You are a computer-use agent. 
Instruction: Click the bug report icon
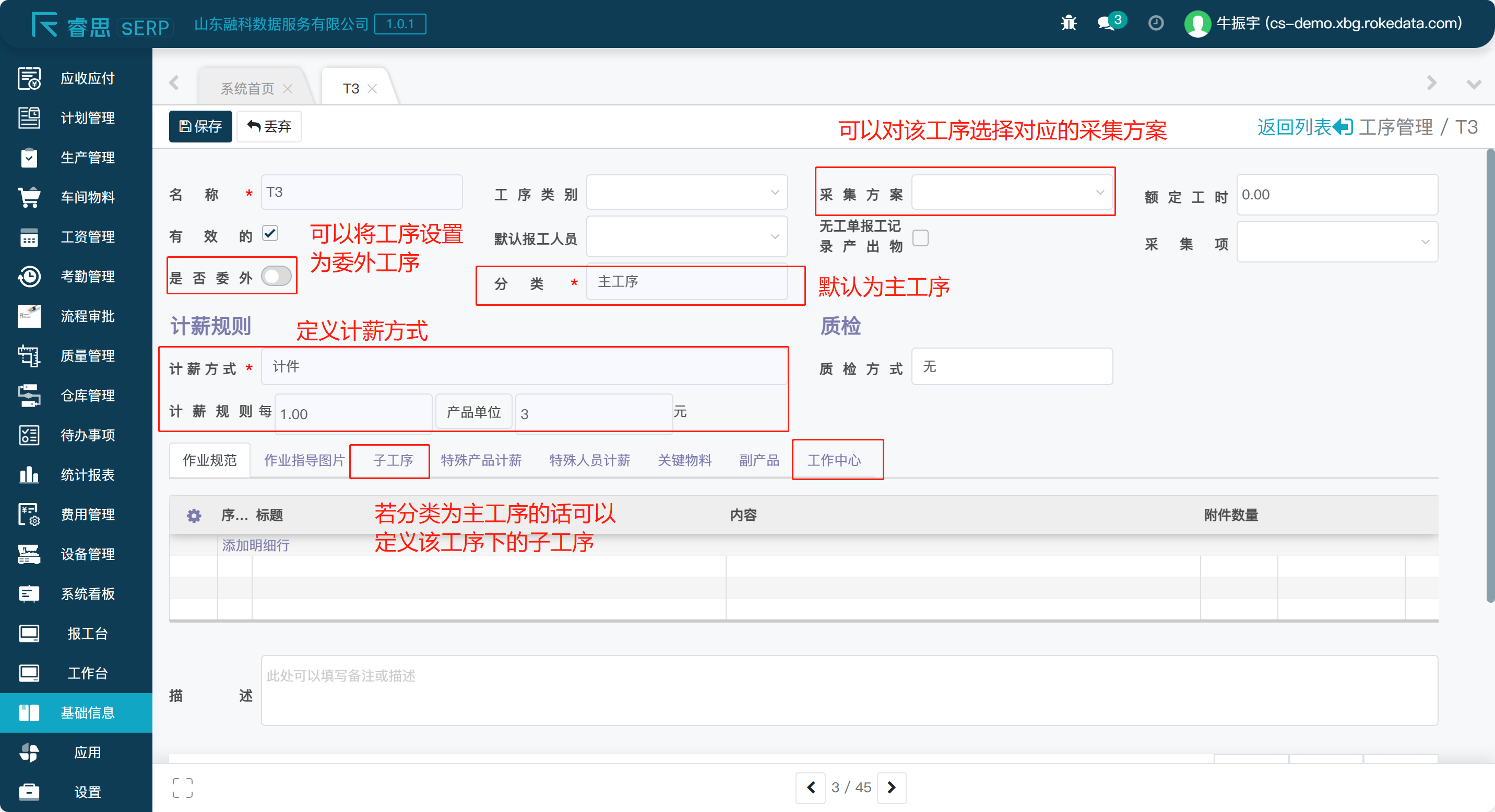(x=1069, y=23)
